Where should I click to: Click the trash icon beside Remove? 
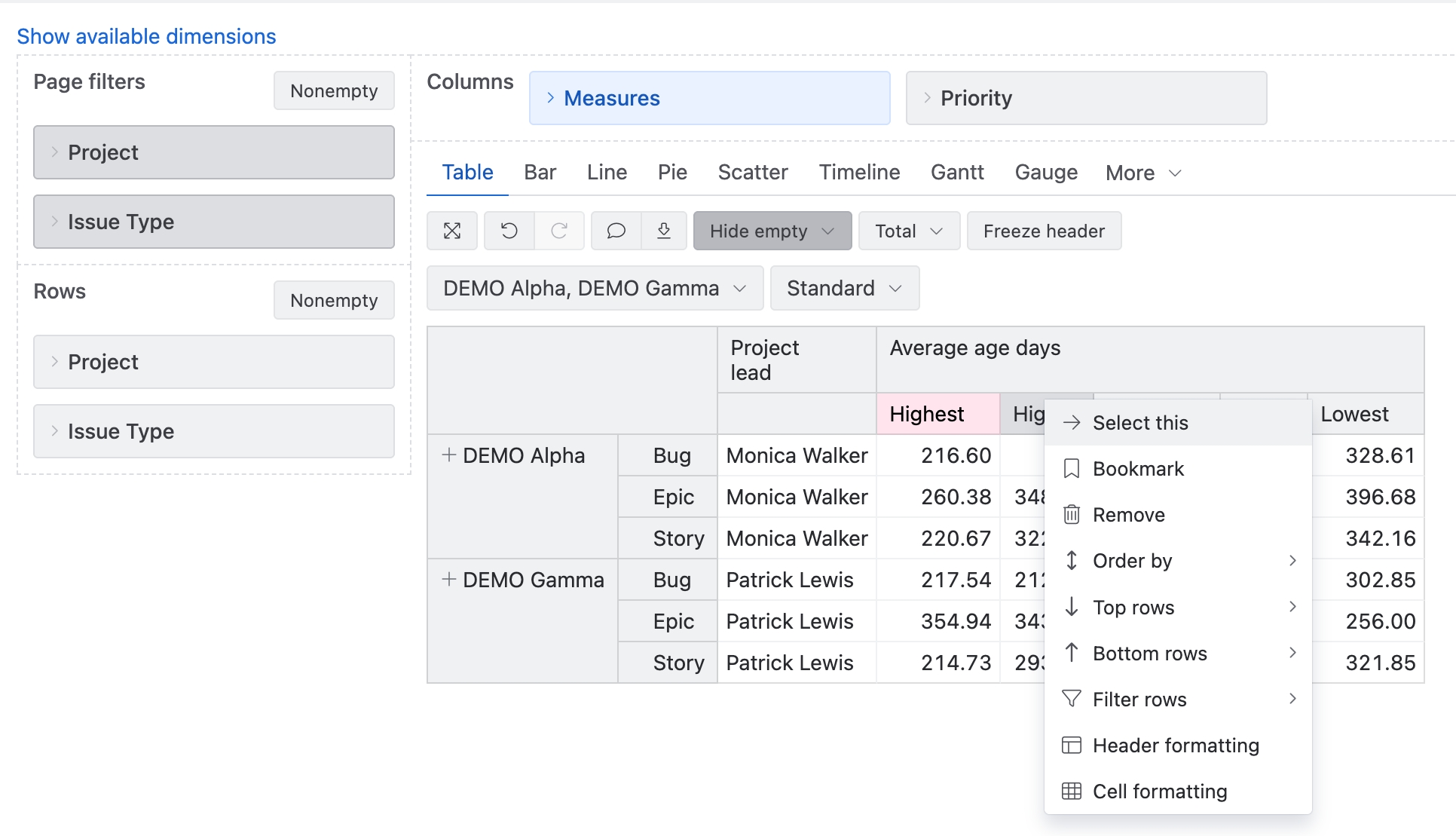[x=1072, y=515]
